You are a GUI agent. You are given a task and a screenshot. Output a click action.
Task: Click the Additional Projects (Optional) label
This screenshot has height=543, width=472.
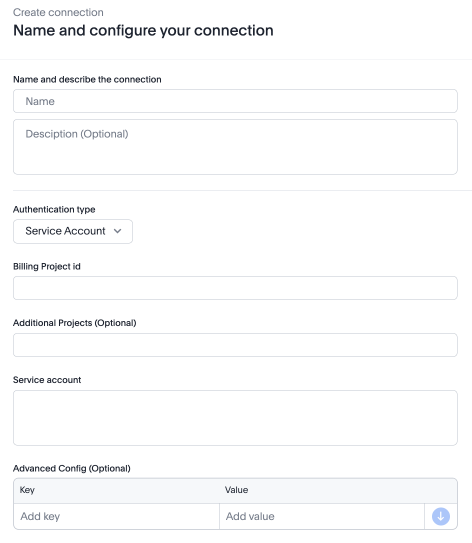[x=75, y=323]
